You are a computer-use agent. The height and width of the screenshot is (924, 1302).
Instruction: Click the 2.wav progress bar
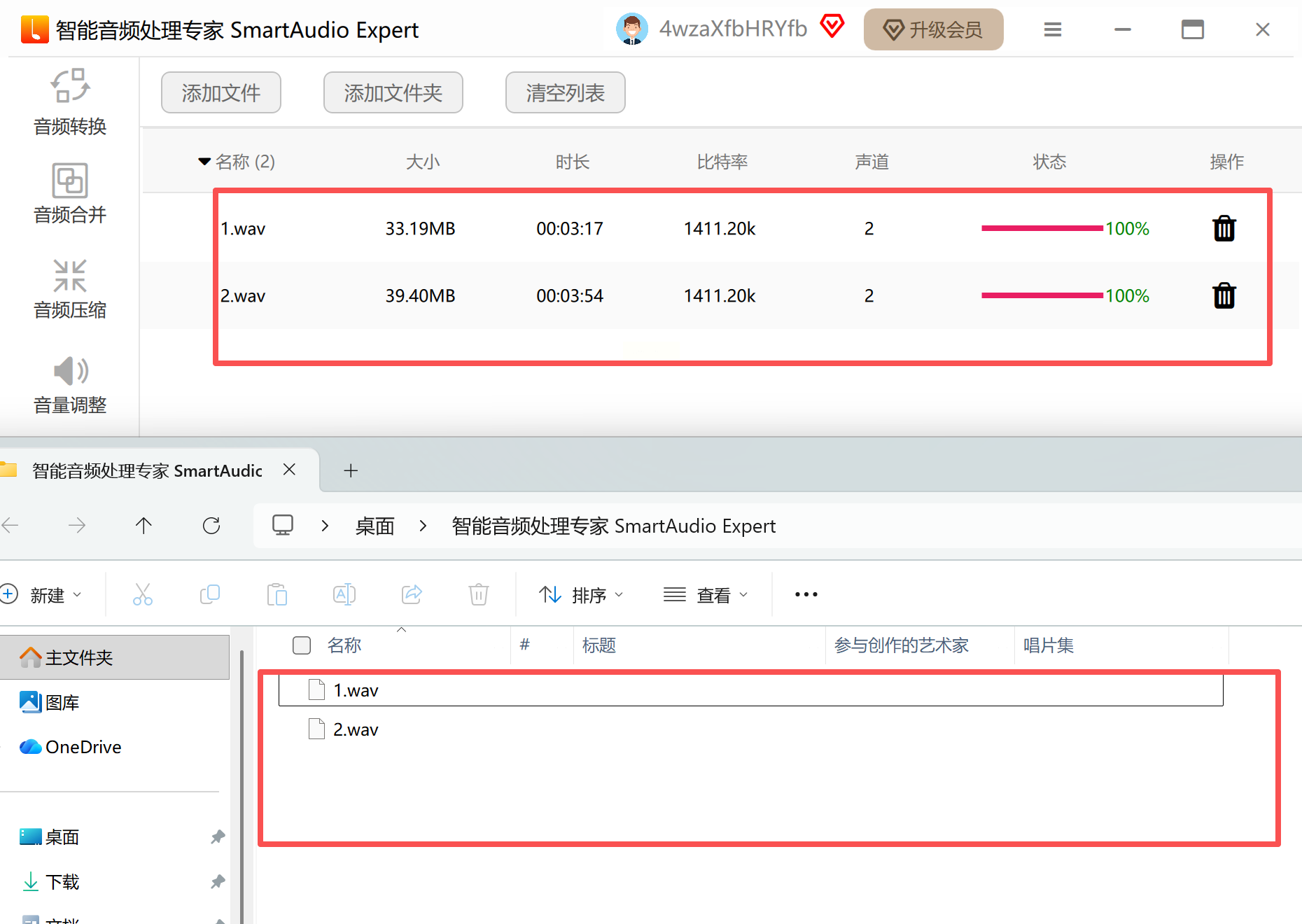[1042, 295]
